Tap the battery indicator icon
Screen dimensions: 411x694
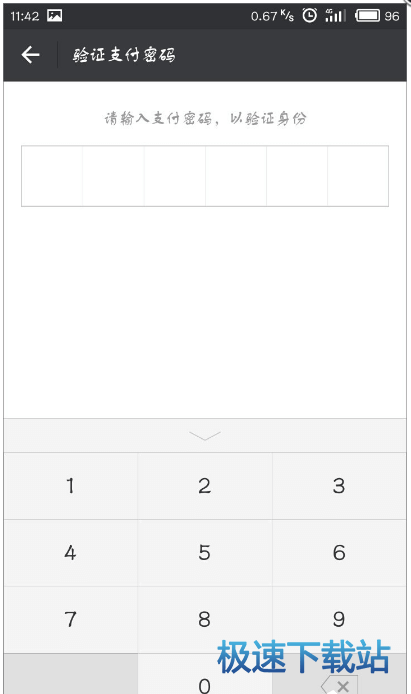[368, 16]
